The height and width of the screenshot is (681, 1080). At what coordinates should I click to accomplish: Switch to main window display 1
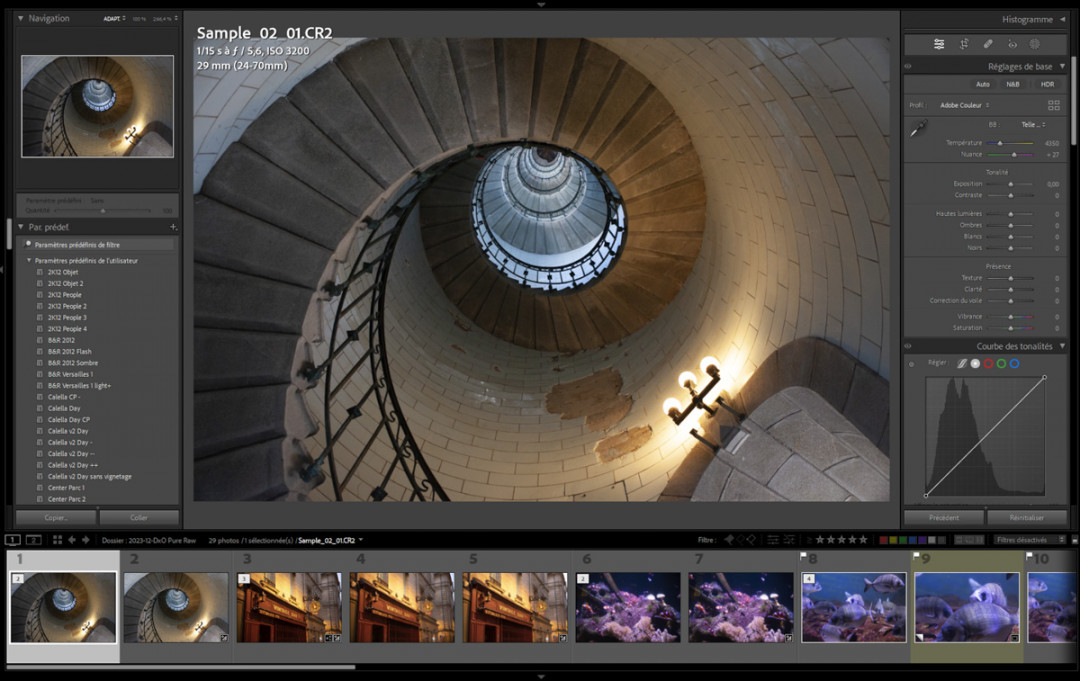(x=12, y=540)
